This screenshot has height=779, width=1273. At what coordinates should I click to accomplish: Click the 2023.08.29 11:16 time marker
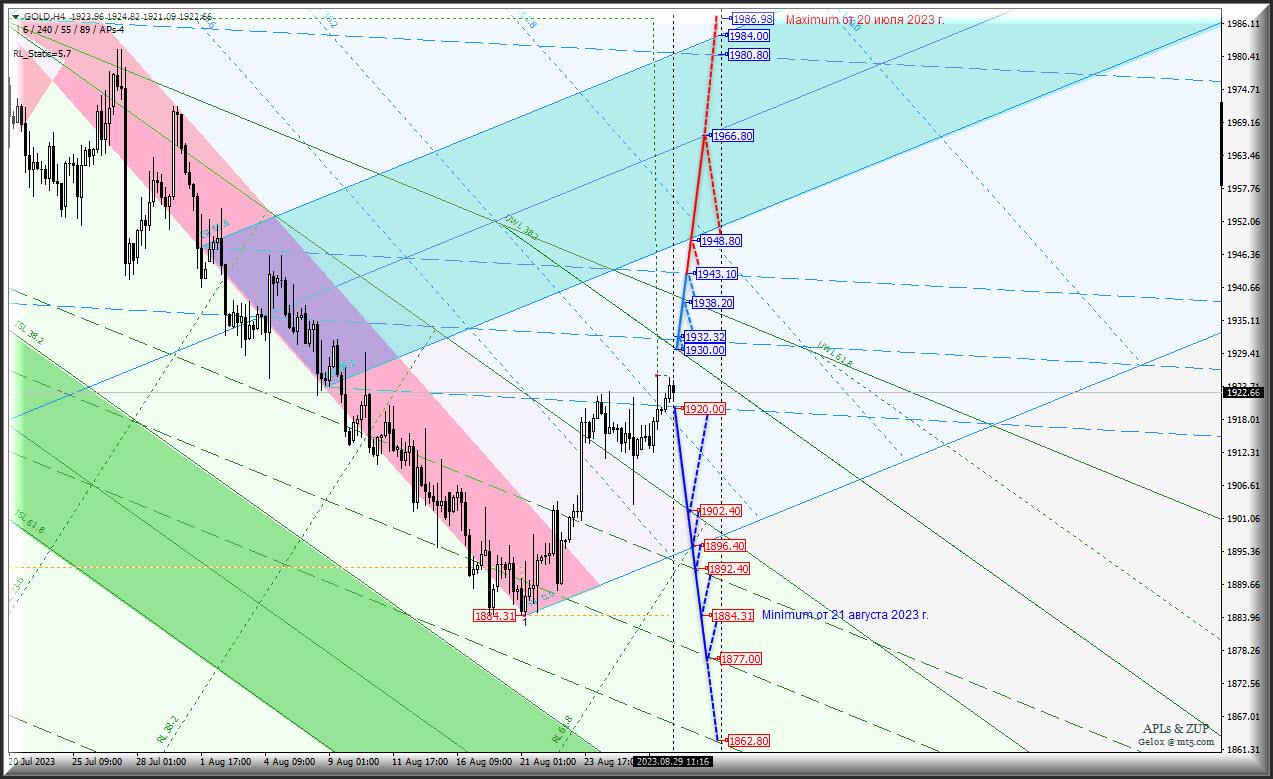coord(673,762)
